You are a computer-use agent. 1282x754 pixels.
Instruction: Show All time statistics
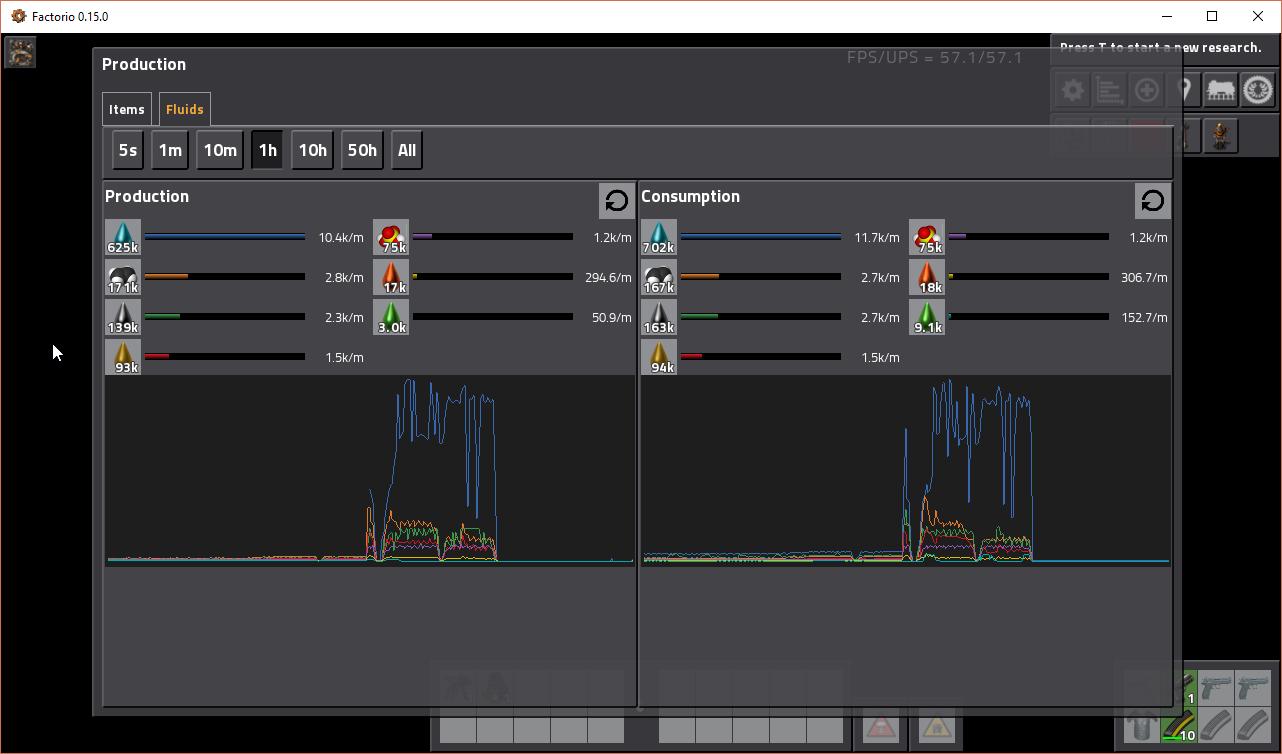pyautogui.click(x=407, y=150)
